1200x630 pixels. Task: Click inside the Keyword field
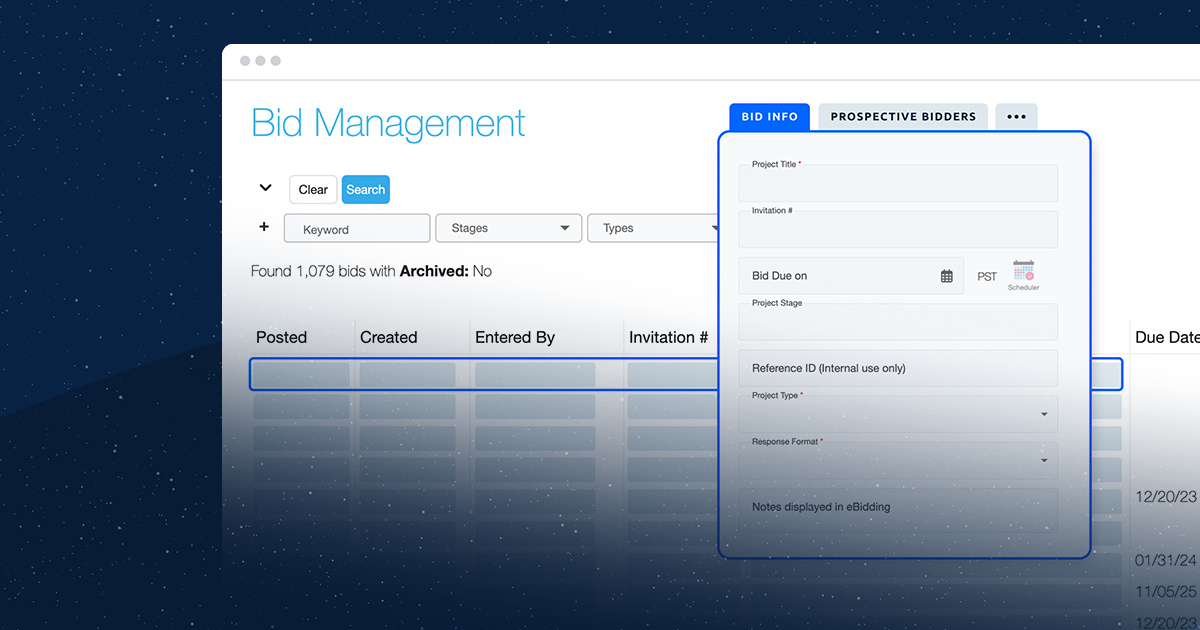[357, 228]
